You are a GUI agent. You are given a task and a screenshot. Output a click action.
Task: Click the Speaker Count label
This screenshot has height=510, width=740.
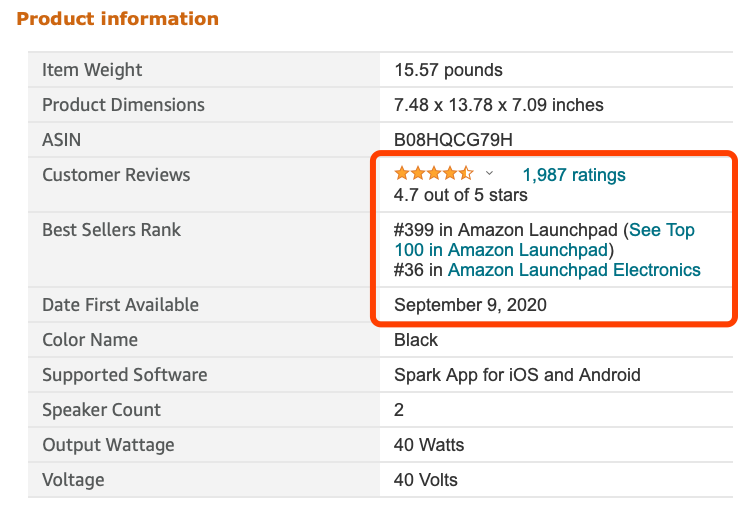[x=101, y=410]
